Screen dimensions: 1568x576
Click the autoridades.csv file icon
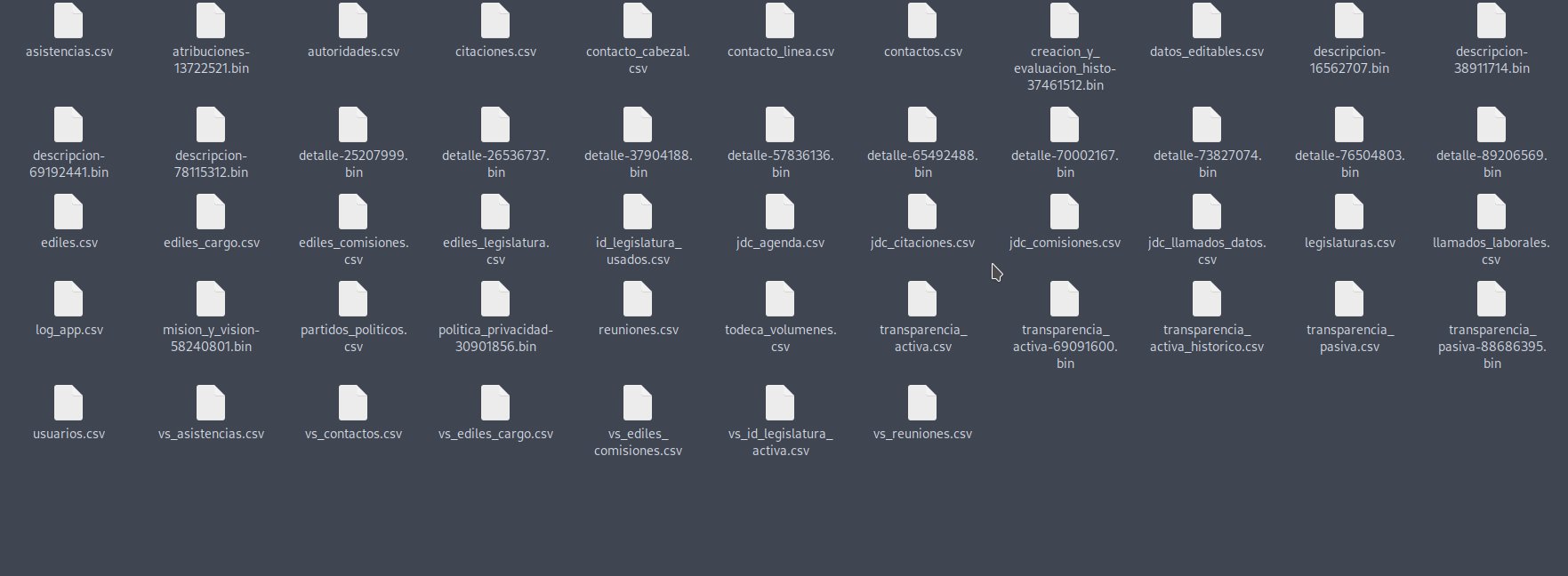(353, 21)
